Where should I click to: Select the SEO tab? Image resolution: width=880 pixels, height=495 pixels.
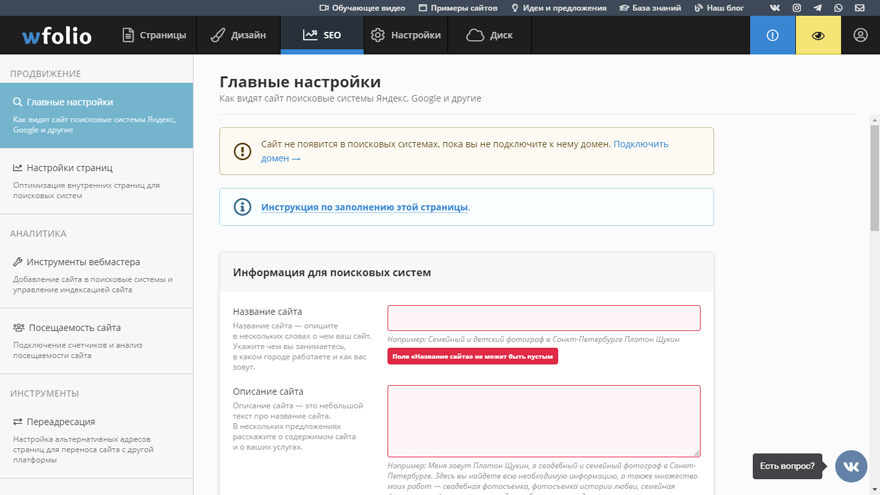(322, 35)
